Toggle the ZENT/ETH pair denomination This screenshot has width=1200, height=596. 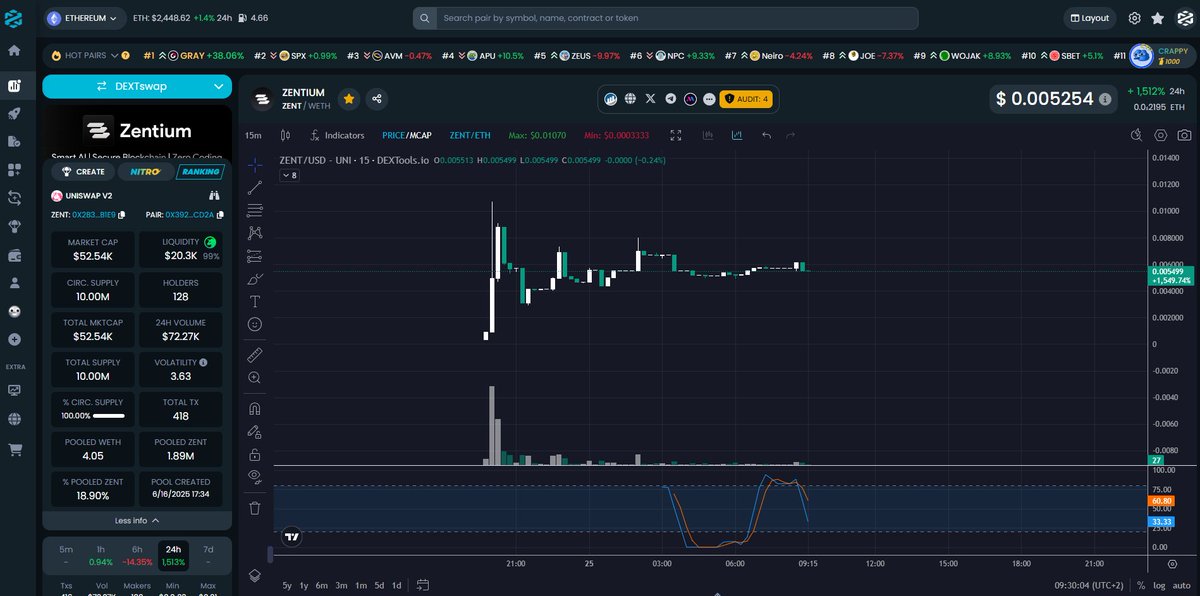point(470,135)
